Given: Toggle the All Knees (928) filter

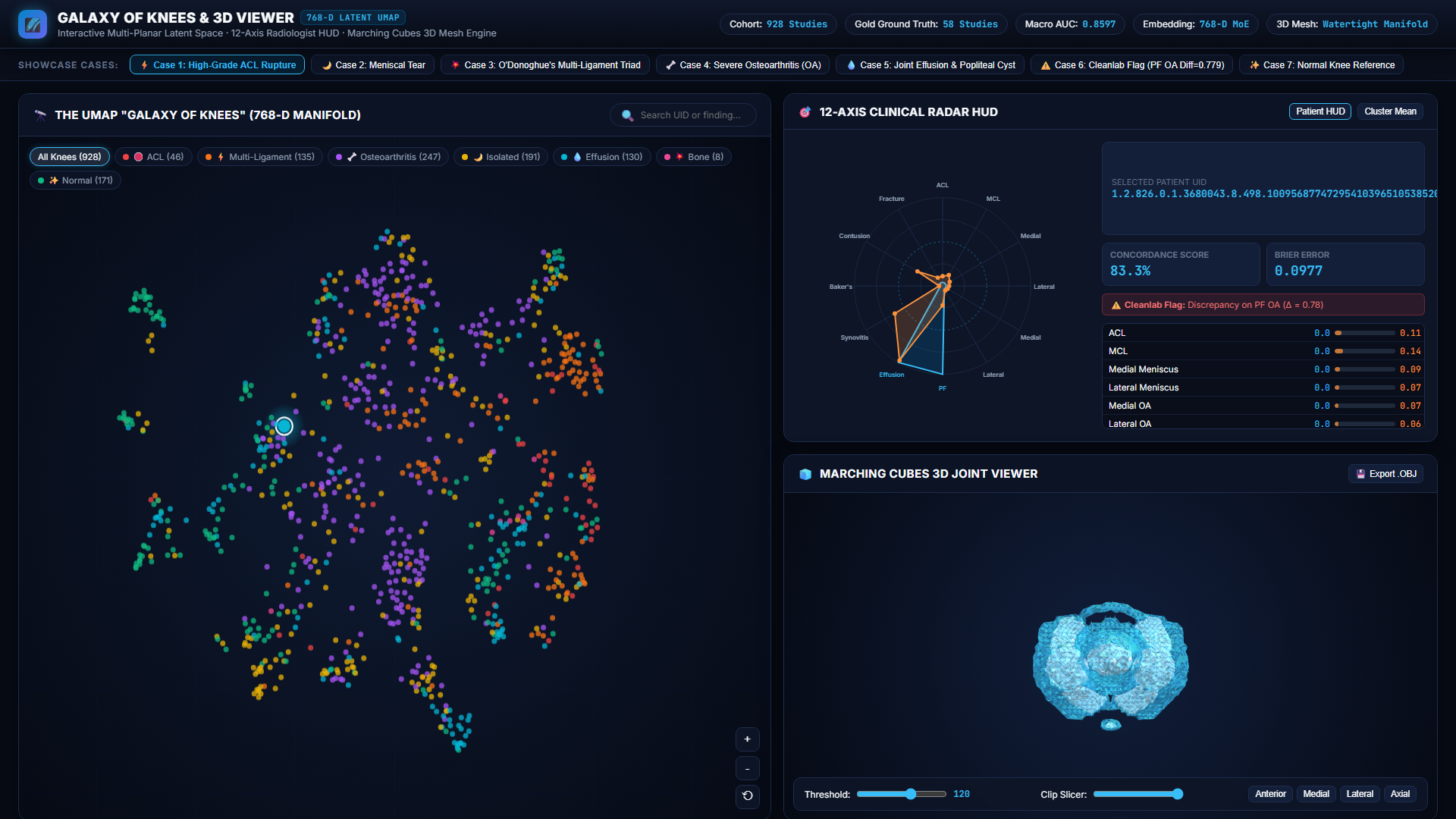Looking at the screenshot, I should point(70,157).
